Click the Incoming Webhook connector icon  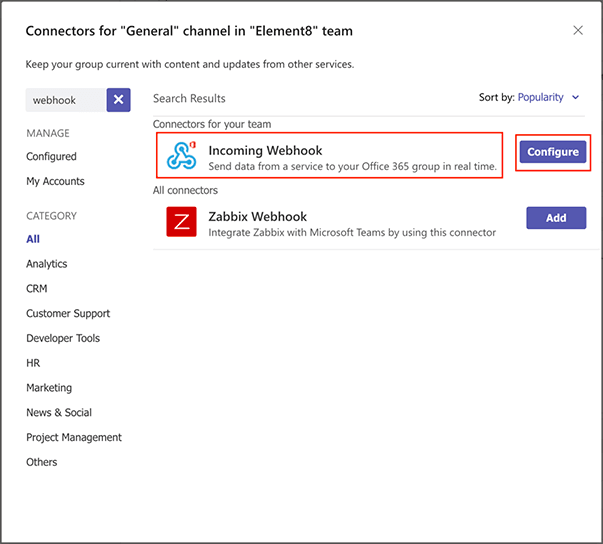(182, 155)
